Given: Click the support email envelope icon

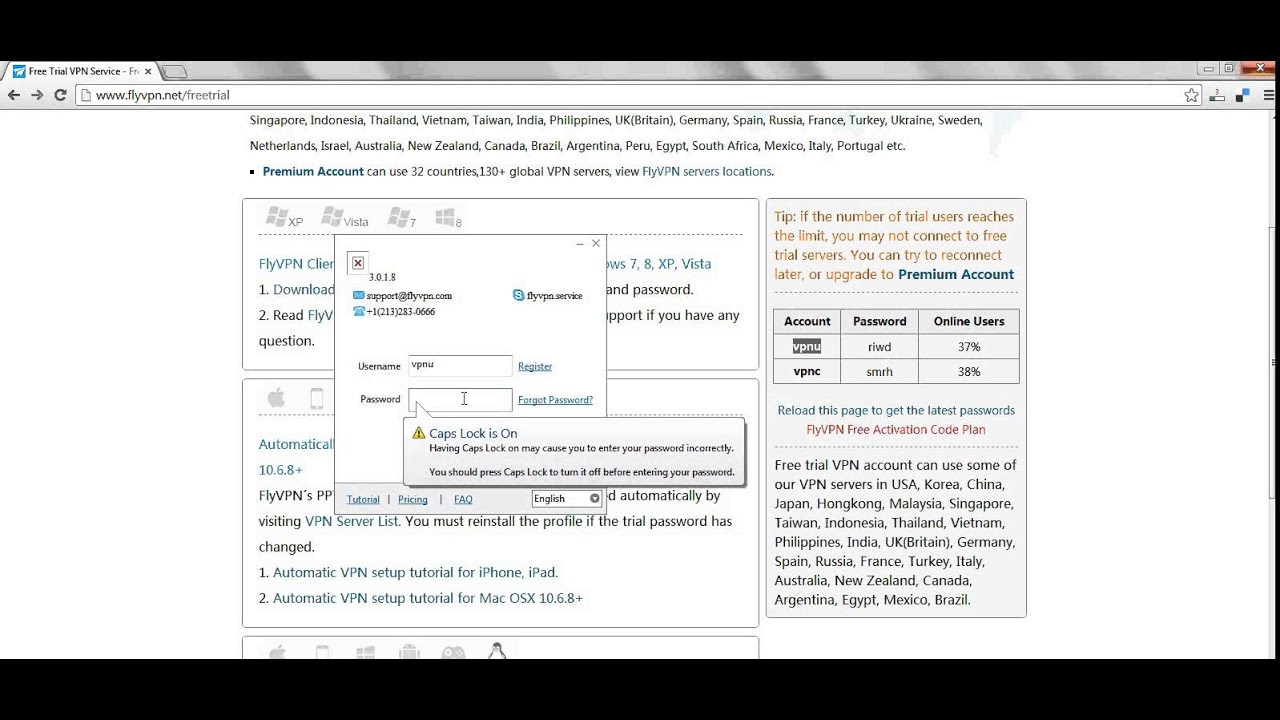Looking at the screenshot, I should (x=358, y=296).
